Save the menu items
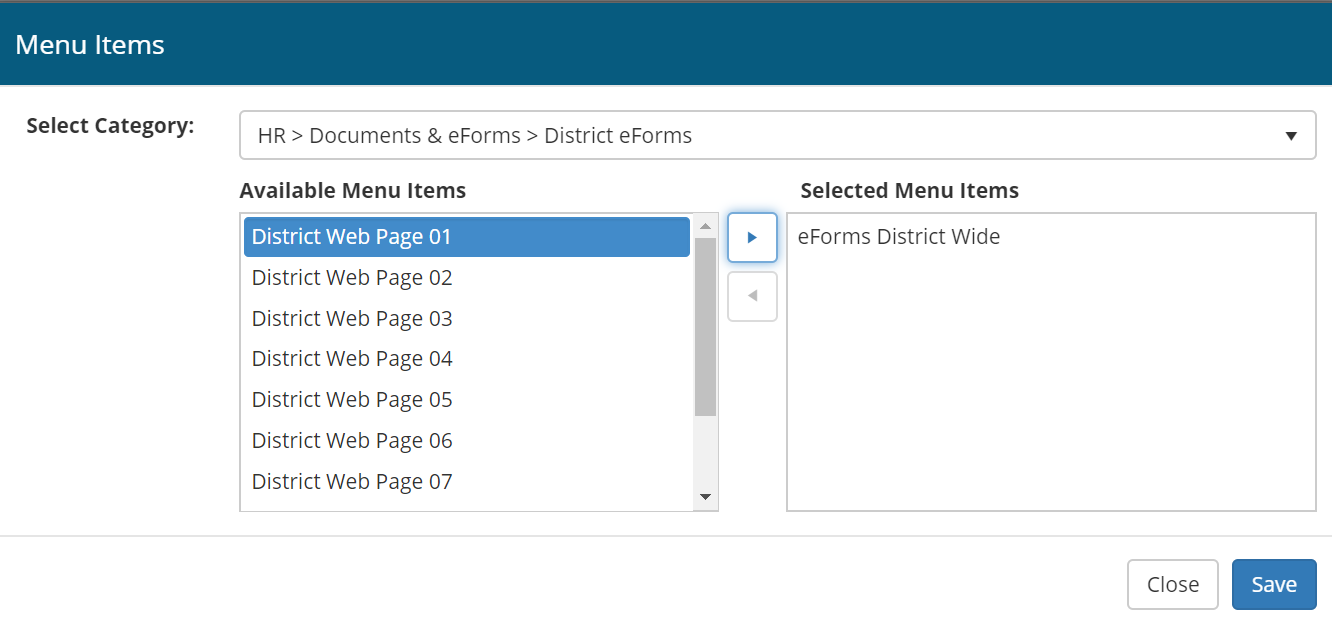Image resolution: width=1332 pixels, height=632 pixels. pyautogui.click(x=1273, y=584)
